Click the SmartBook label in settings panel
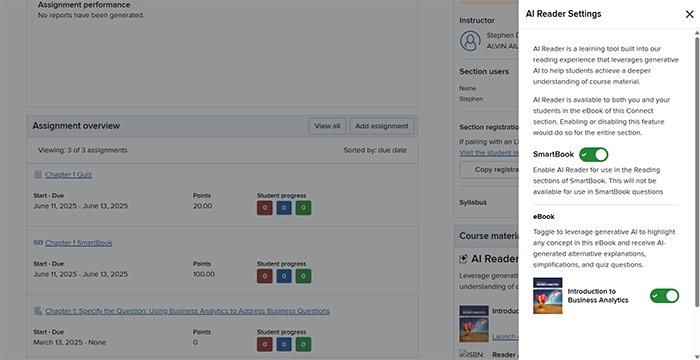This screenshot has height=360, width=700. pyautogui.click(x=553, y=155)
